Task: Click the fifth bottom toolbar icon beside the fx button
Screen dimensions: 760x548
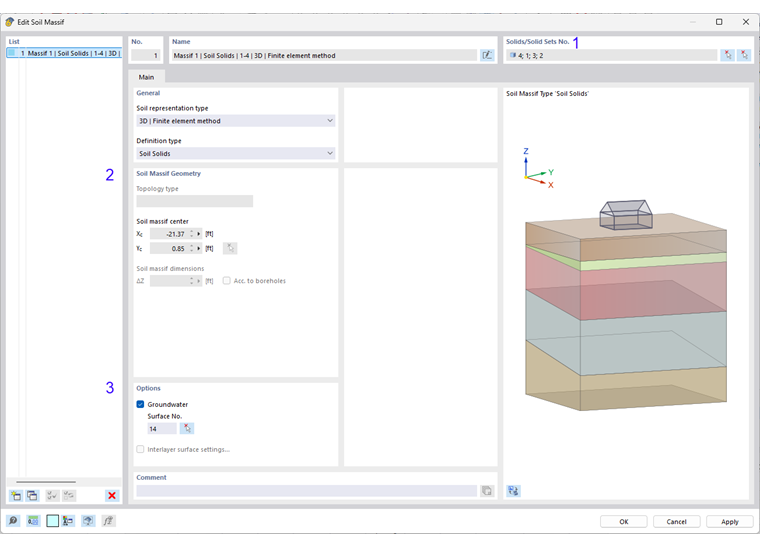Action: (88, 521)
